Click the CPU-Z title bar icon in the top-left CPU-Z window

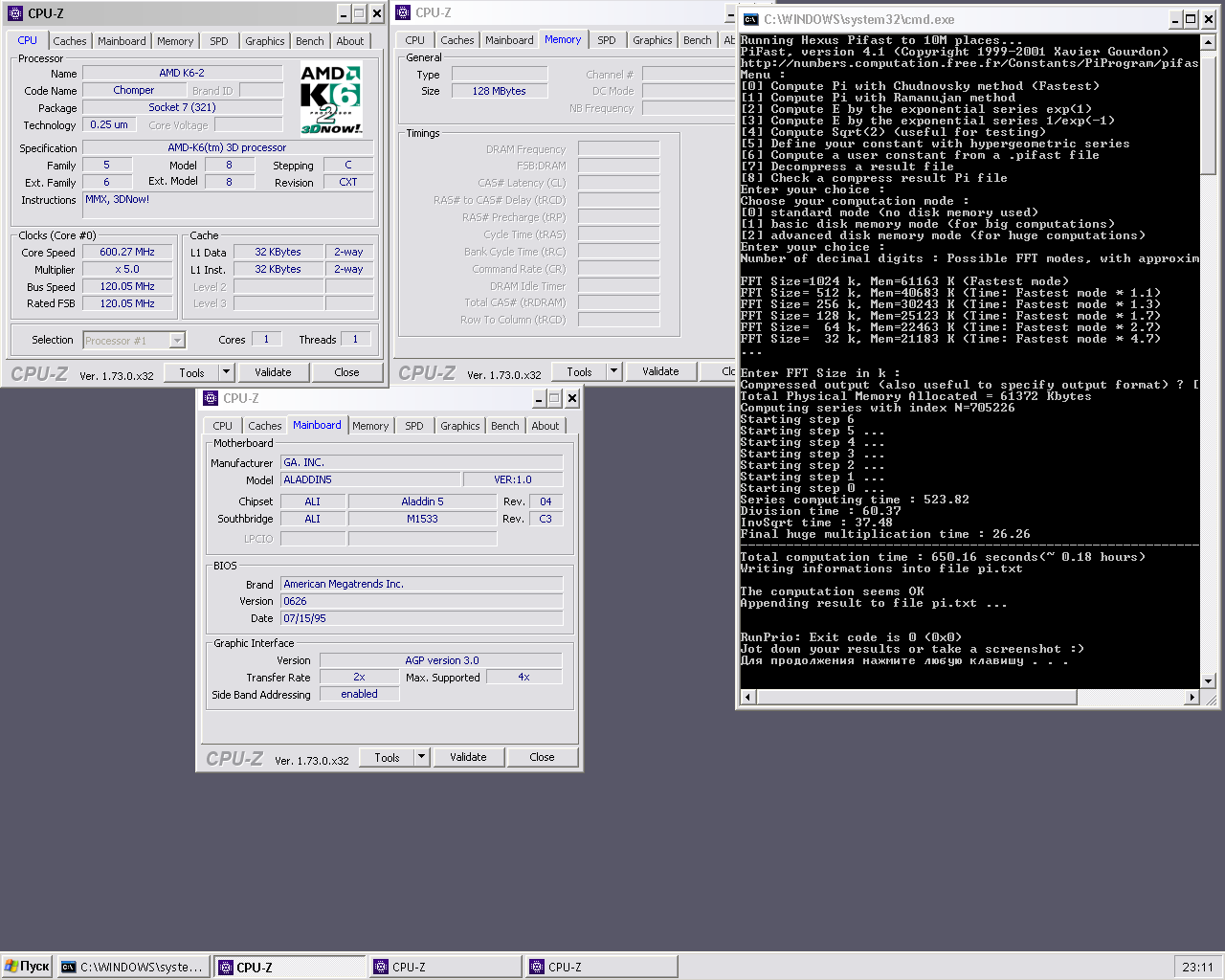[15, 13]
